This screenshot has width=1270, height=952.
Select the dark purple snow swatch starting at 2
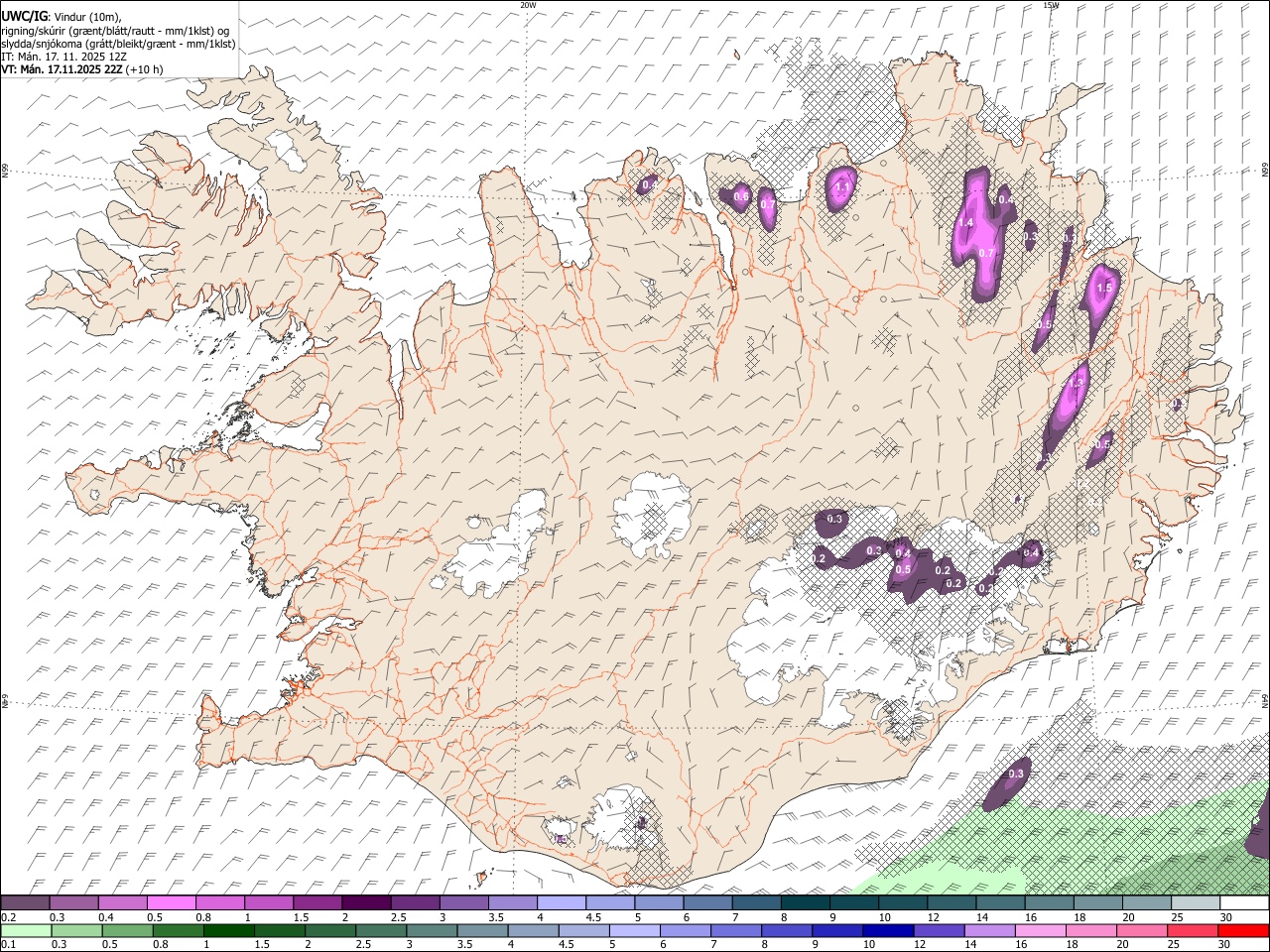pos(366,902)
